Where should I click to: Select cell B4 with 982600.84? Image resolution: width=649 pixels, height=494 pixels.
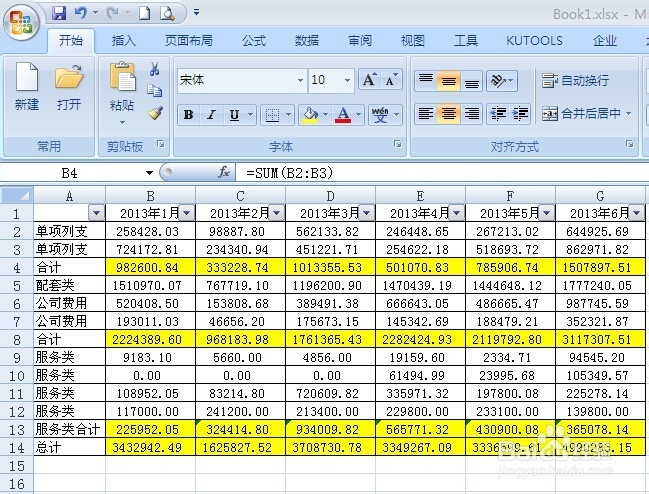click(150, 268)
